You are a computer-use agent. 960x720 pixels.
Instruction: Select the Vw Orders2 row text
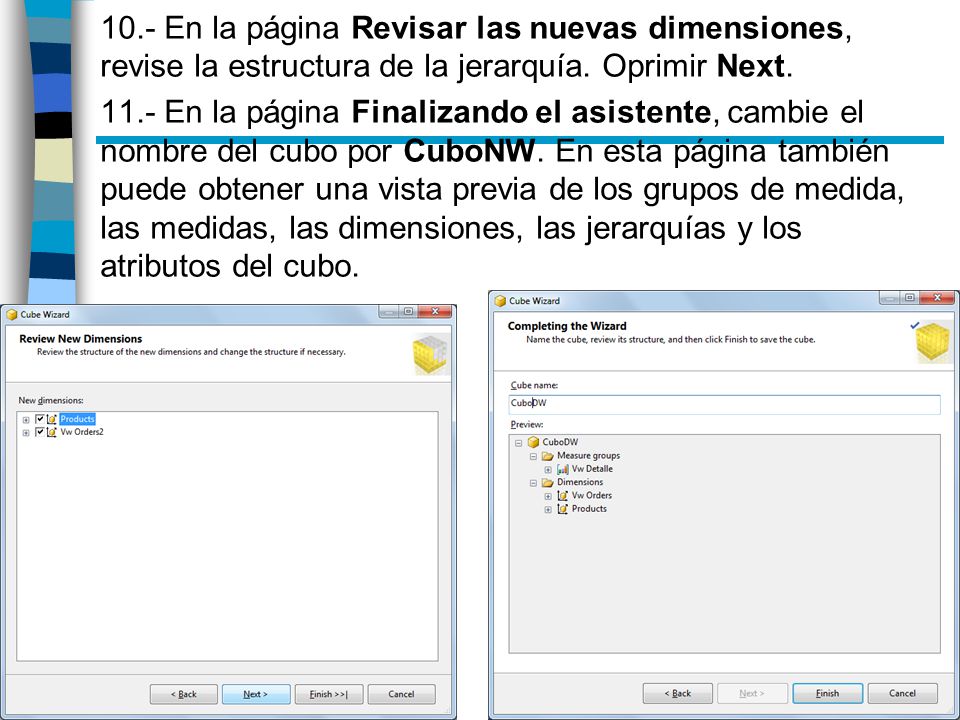[x=82, y=432]
